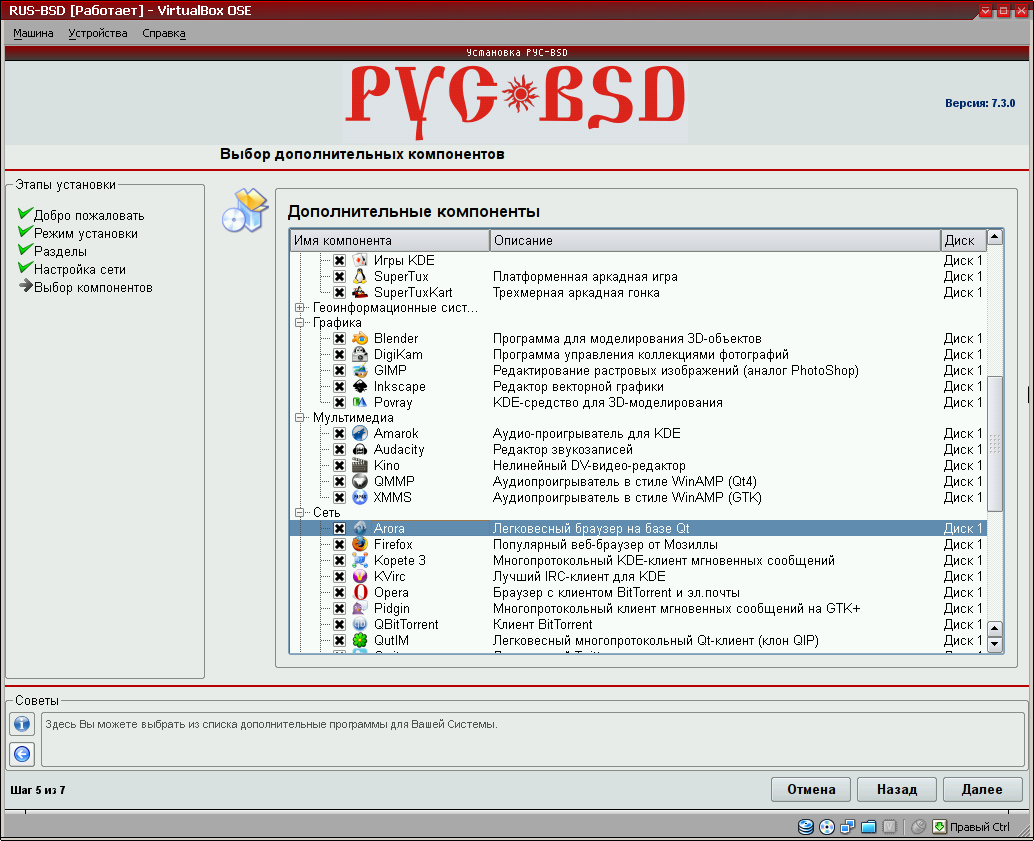Click VirtualBox shared folders status icon

tap(868, 826)
